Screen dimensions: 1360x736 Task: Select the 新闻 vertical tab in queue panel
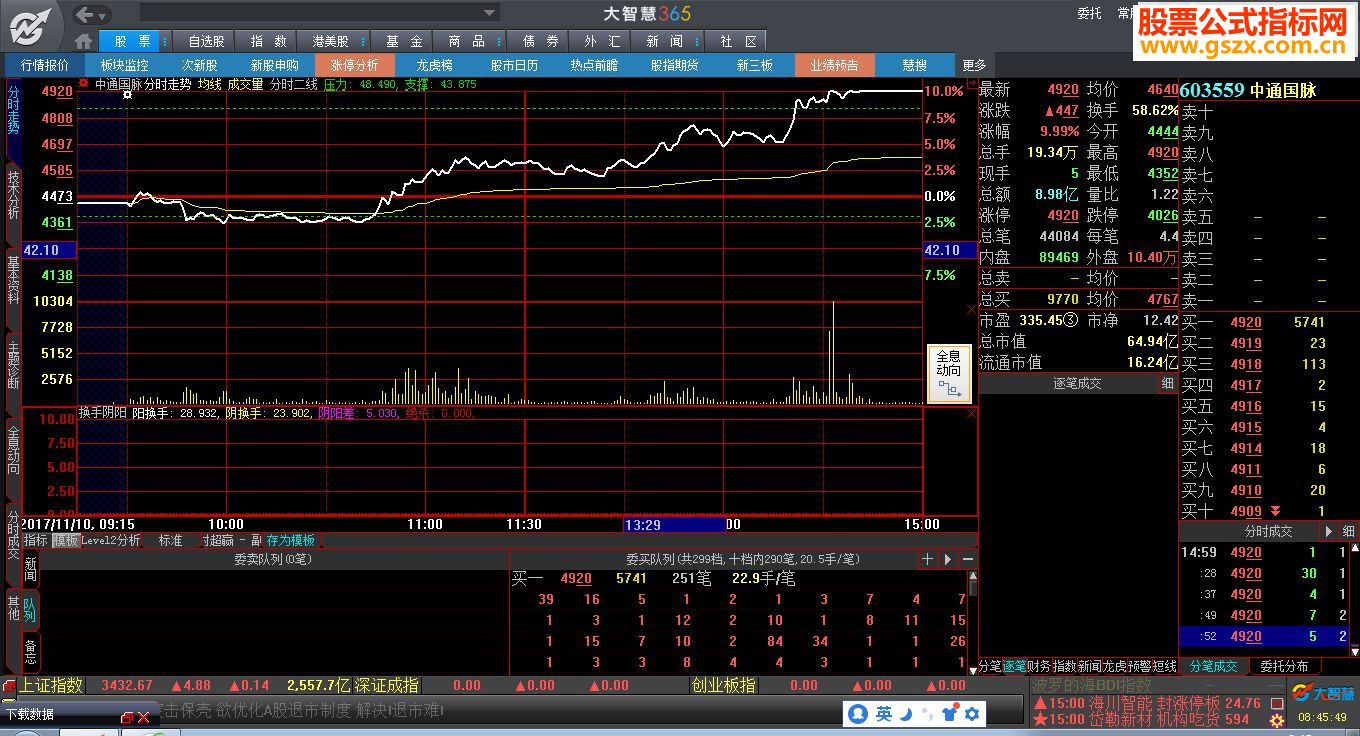pyautogui.click(x=31, y=571)
